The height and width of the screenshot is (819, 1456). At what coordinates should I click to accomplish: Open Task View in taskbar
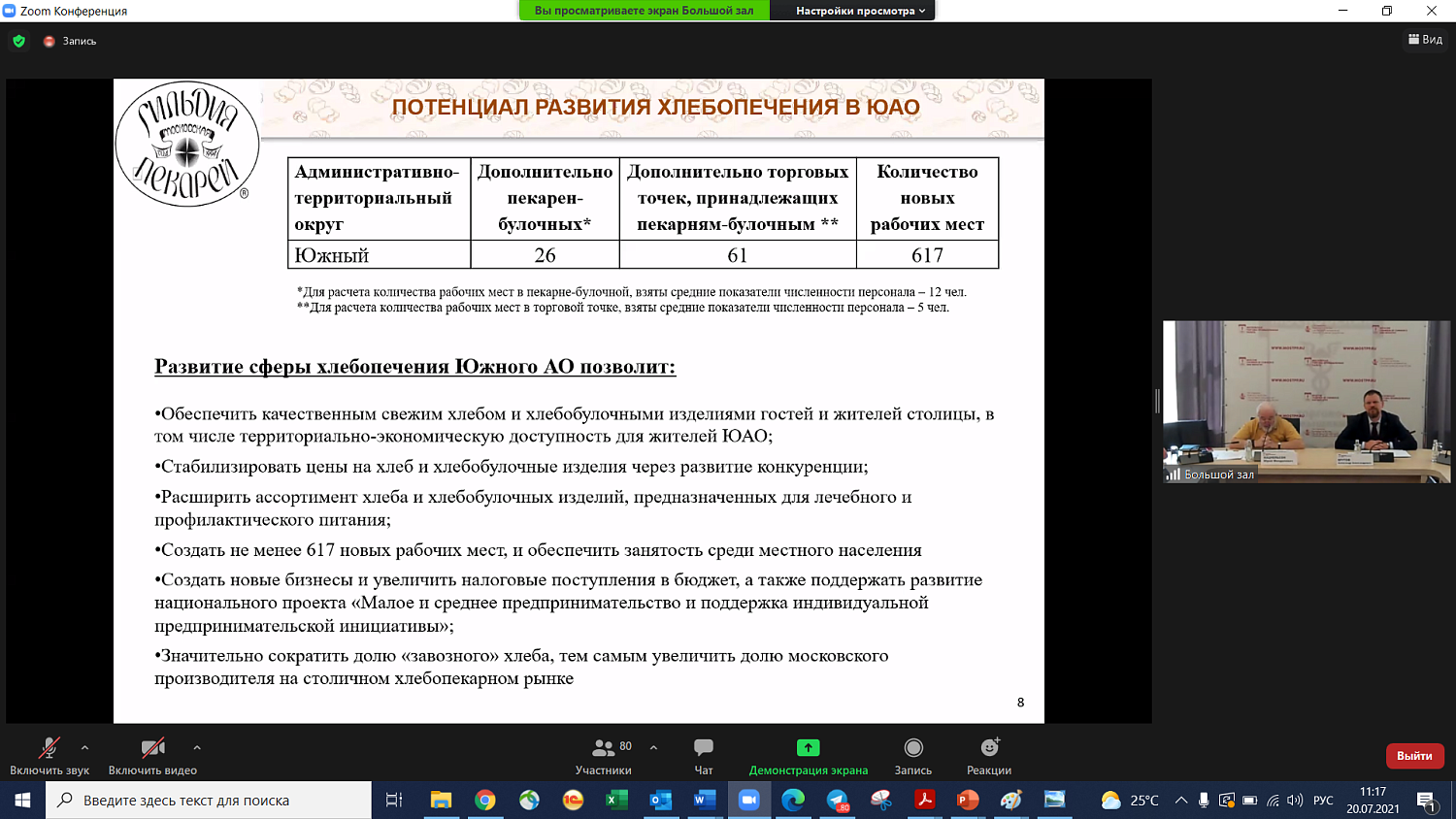(394, 800)
